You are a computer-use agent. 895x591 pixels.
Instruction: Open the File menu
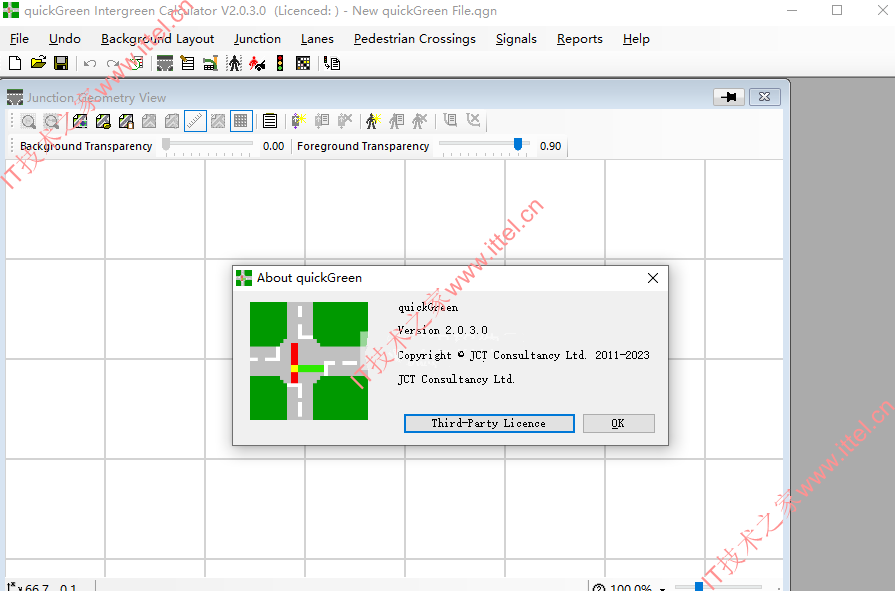point(19,39)
